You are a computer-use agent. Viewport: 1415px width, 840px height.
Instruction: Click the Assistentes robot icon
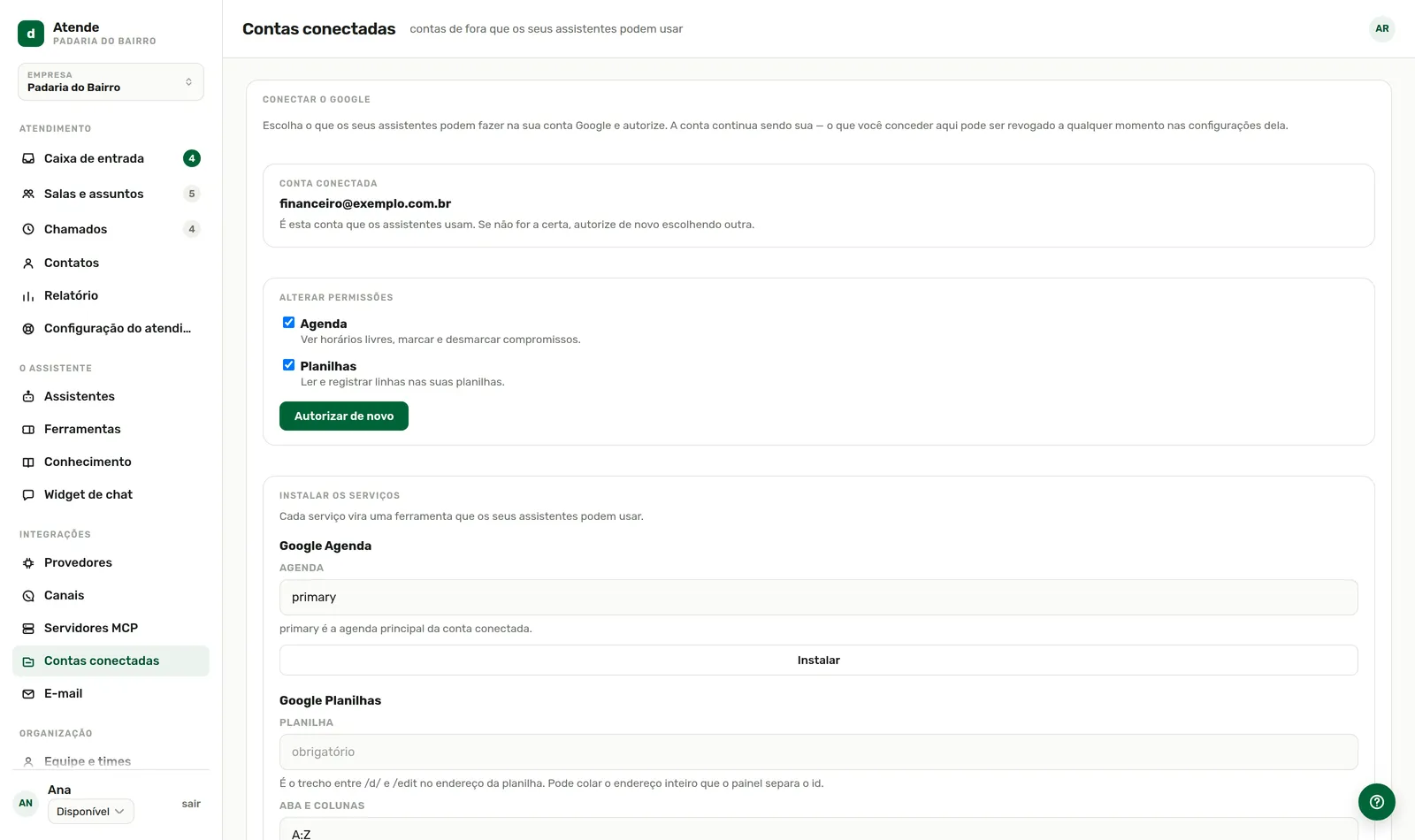(x=28, y=396)
